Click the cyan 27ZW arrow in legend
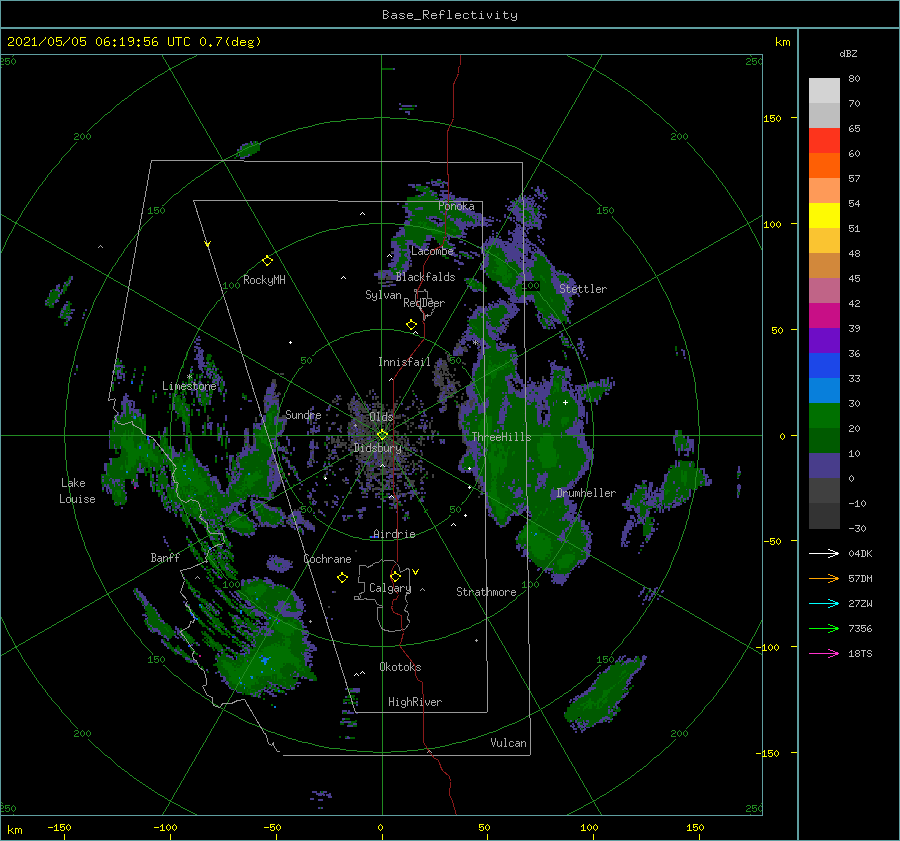 824,603
